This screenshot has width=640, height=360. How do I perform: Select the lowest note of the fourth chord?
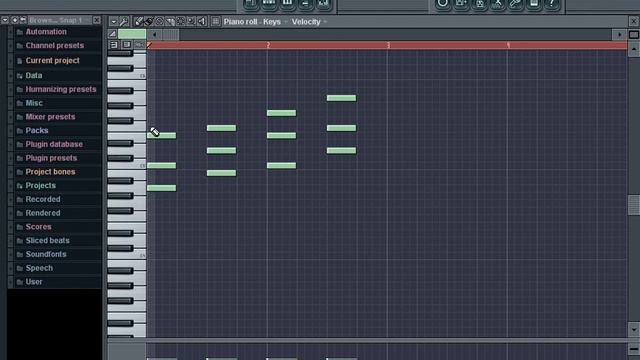pyautogui.click(x=341, y=151)
